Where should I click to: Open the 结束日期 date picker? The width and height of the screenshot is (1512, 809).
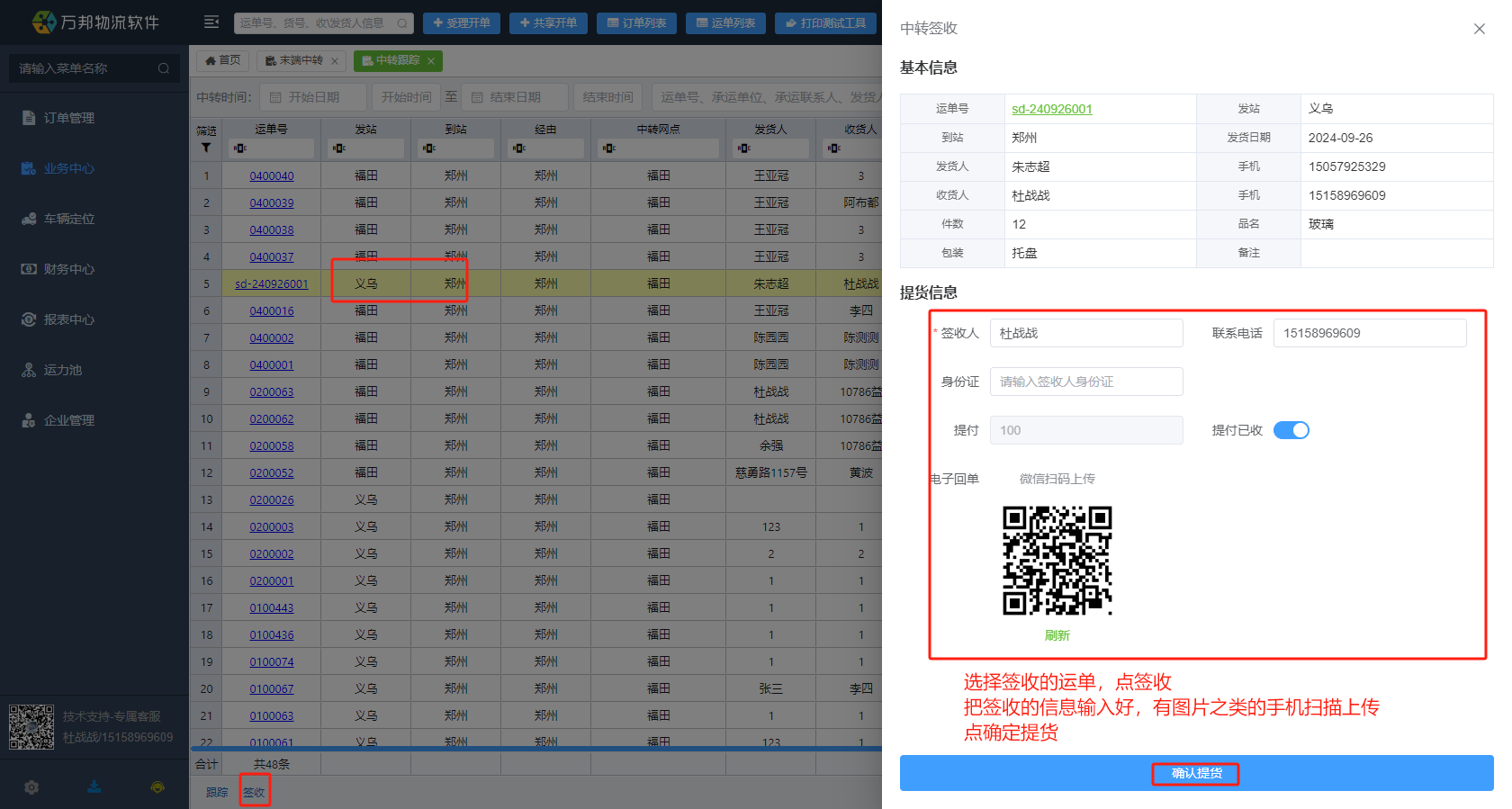click(x=515, y=97)
